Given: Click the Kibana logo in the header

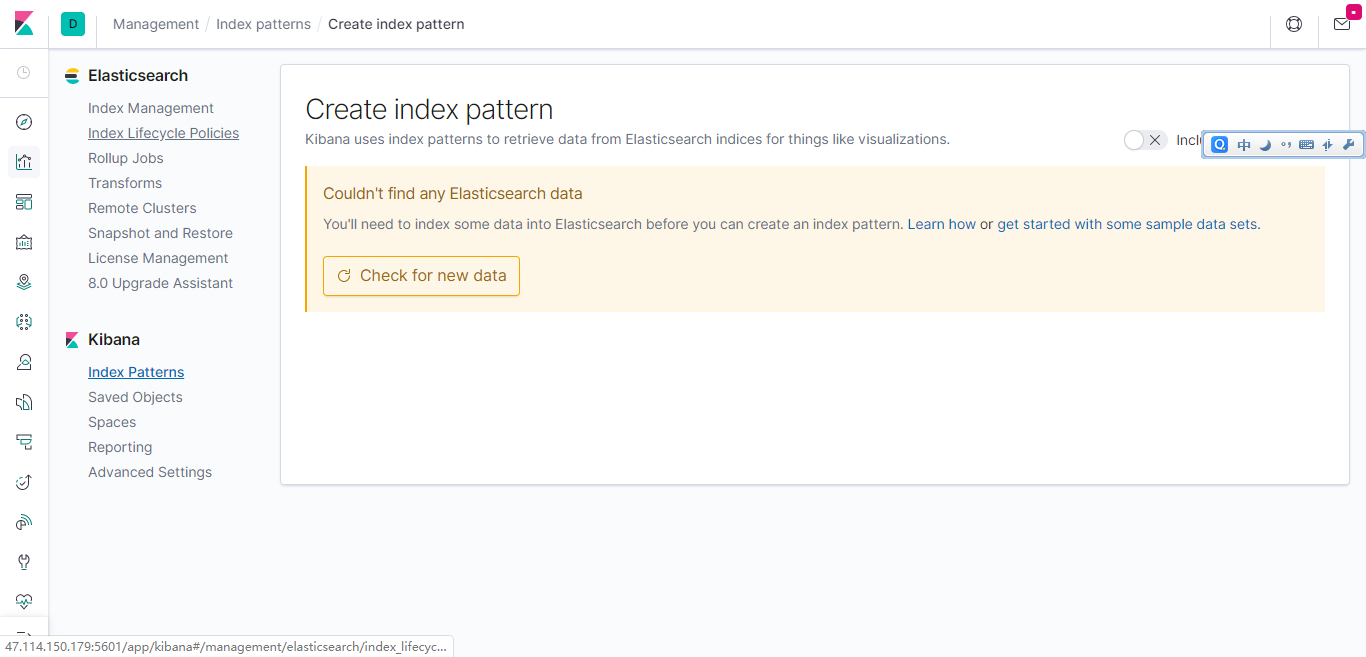Looking at the screenshot, I should [24, 24].
